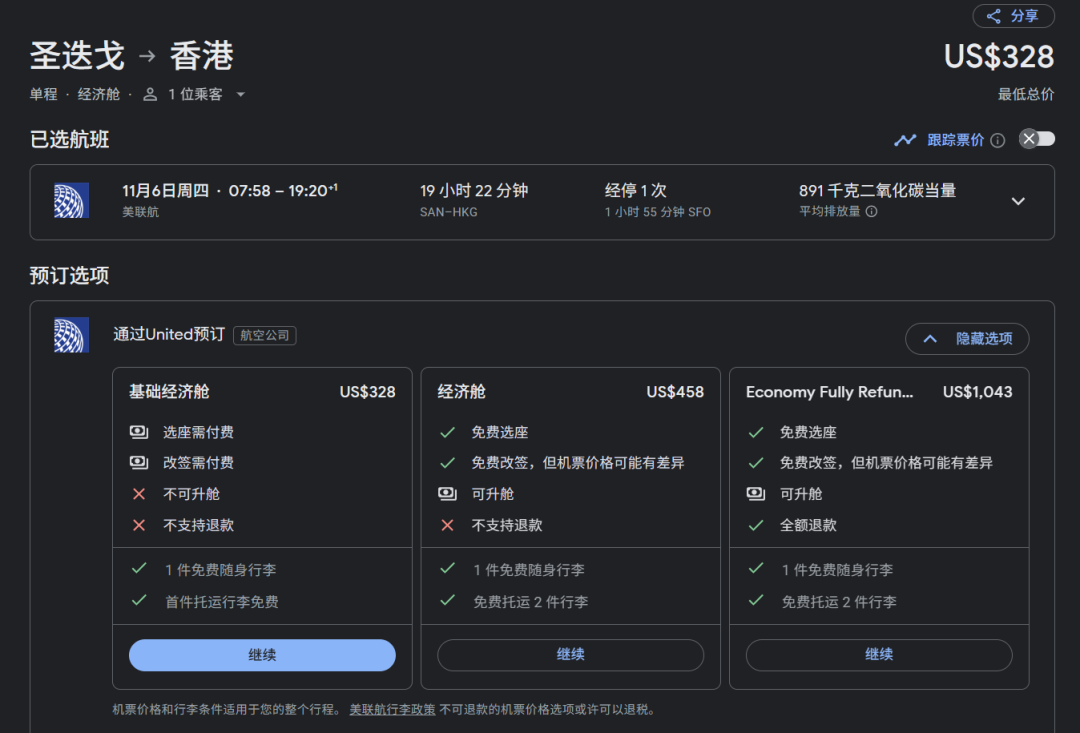1080x733 pixels.
Task: Click the price tracking graph icon
Action: pos(905,140)
